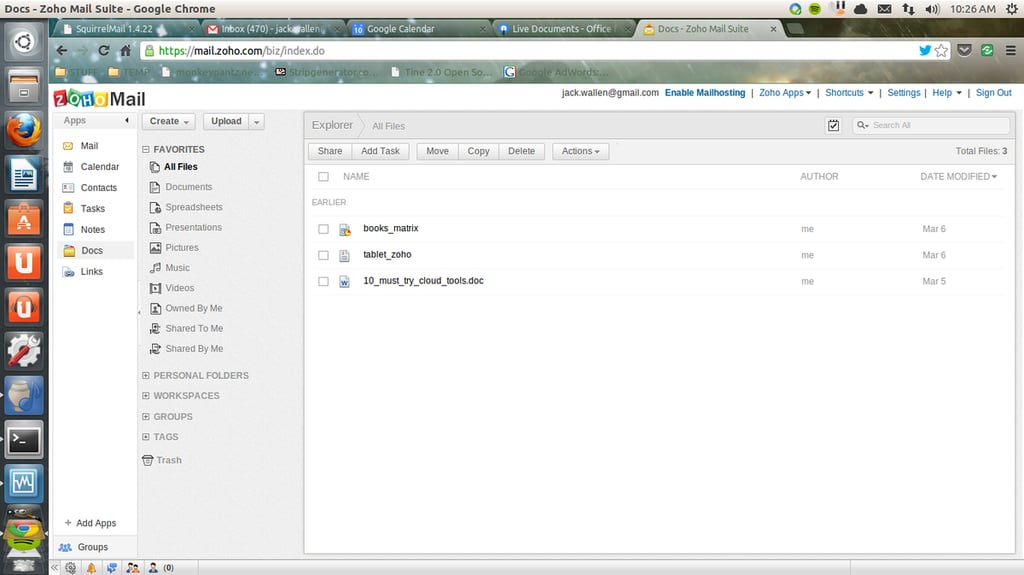Image resolution: width=1024 pixels, height=575 pixels.
Task: Click the Delete button
Action: click(x=521, y=151)
